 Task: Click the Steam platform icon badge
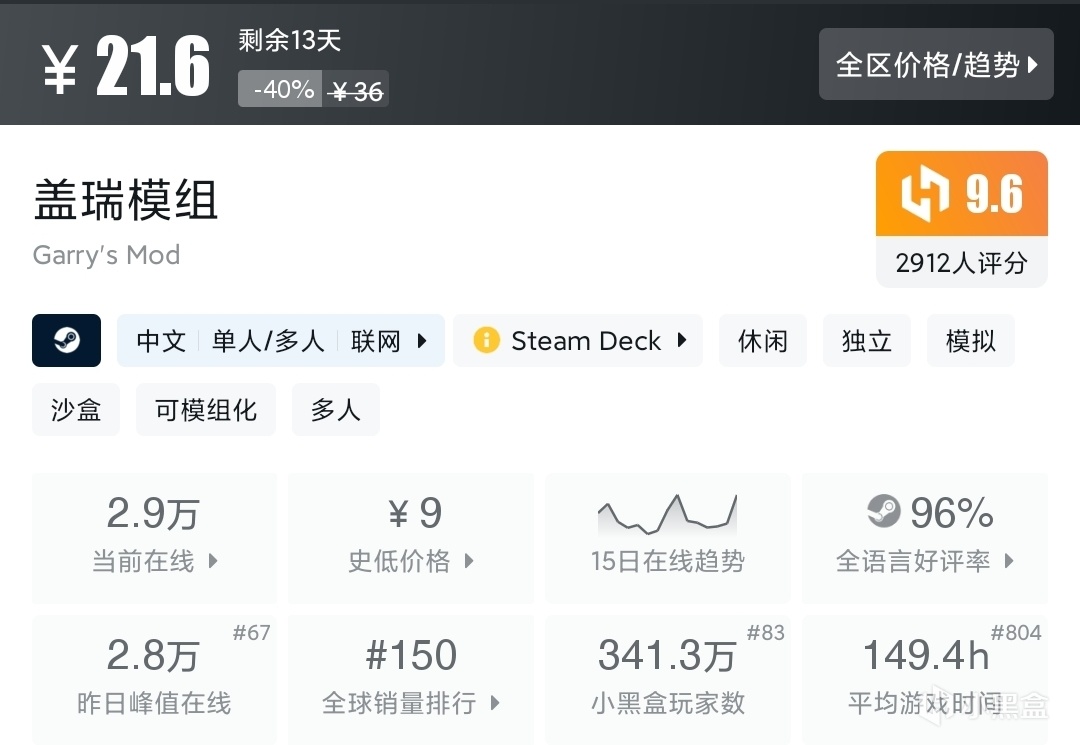point(66,340)
